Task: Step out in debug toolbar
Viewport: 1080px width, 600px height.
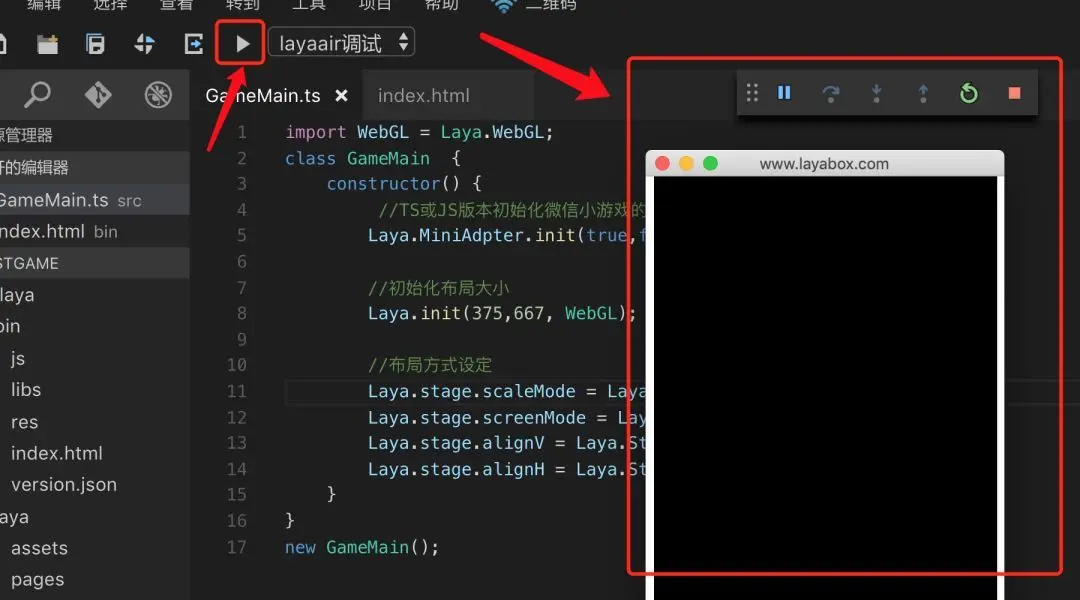Action: pyautogui.click(x=923, y=93)
